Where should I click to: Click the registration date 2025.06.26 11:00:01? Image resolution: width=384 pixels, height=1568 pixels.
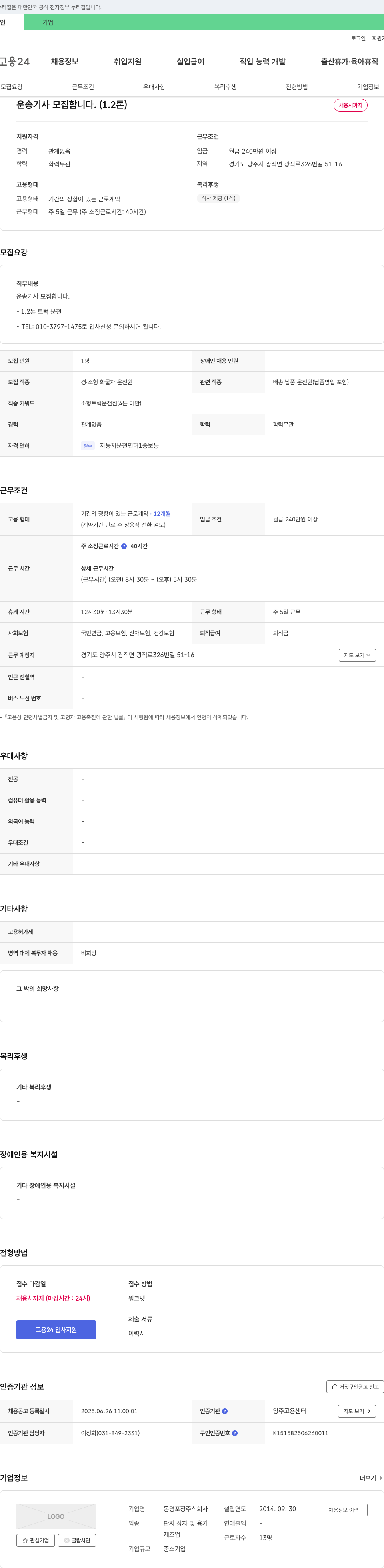109,1411
